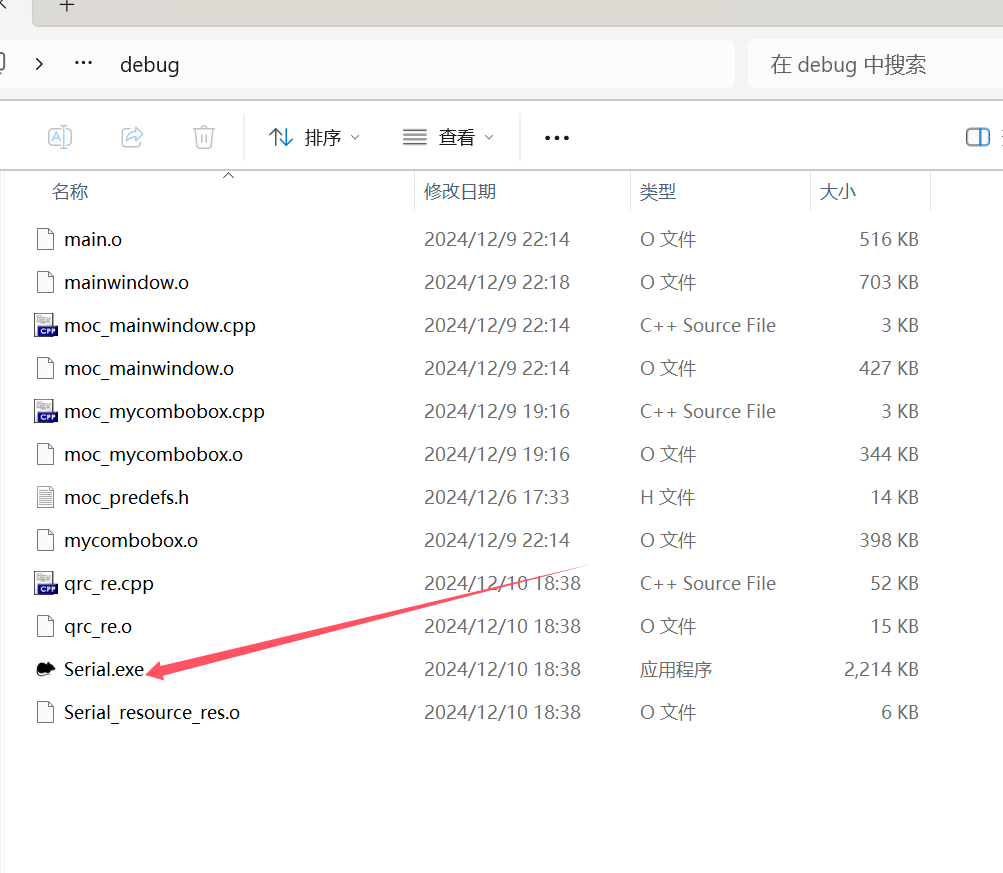Viewport: 1003px width, 873px height.
Task: Click the 在 debug 中搜索 search box
Action: coord(870,65)
